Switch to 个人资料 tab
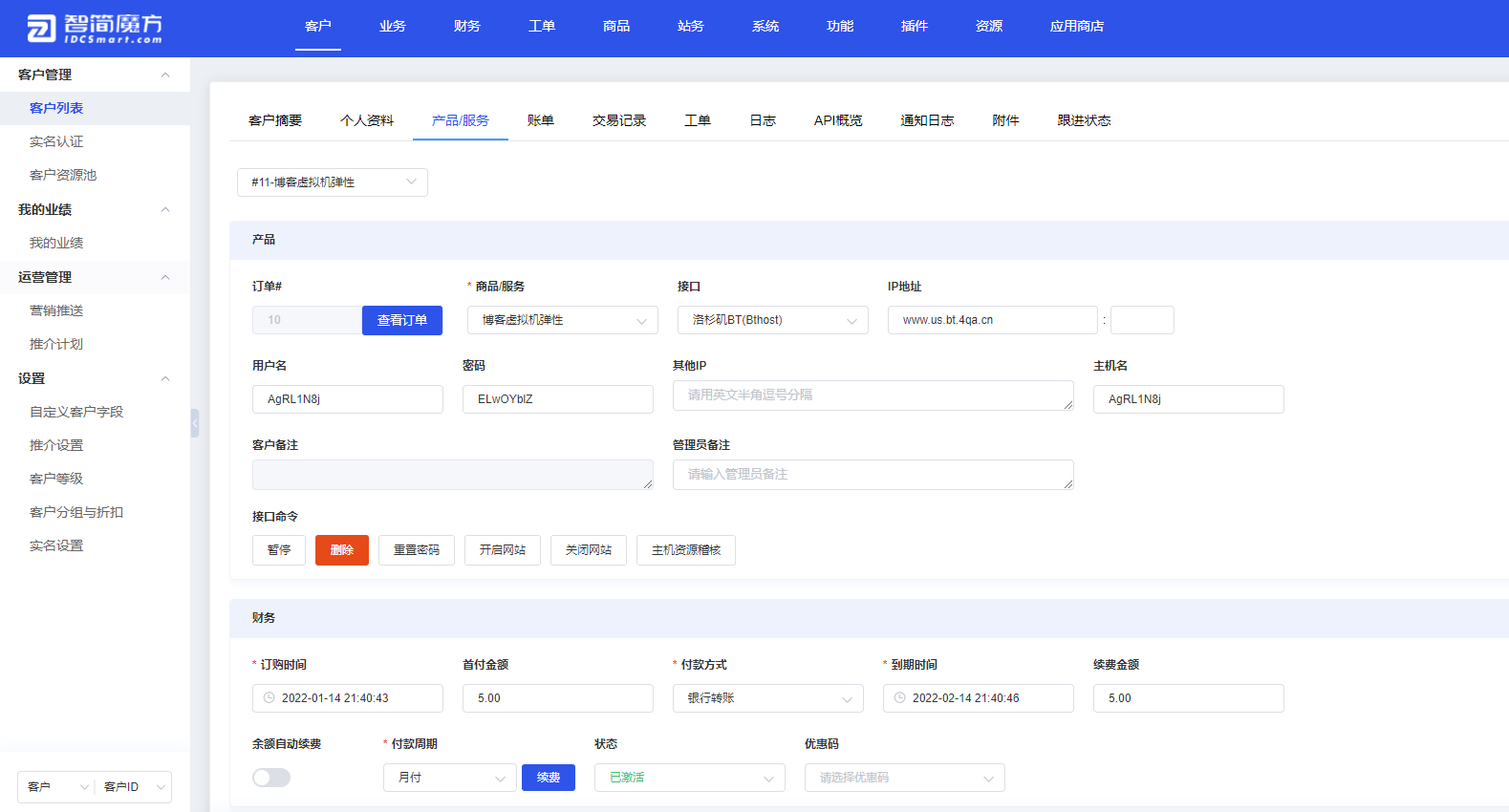Viewport: 1509px width, 812px height. [367, 120]
